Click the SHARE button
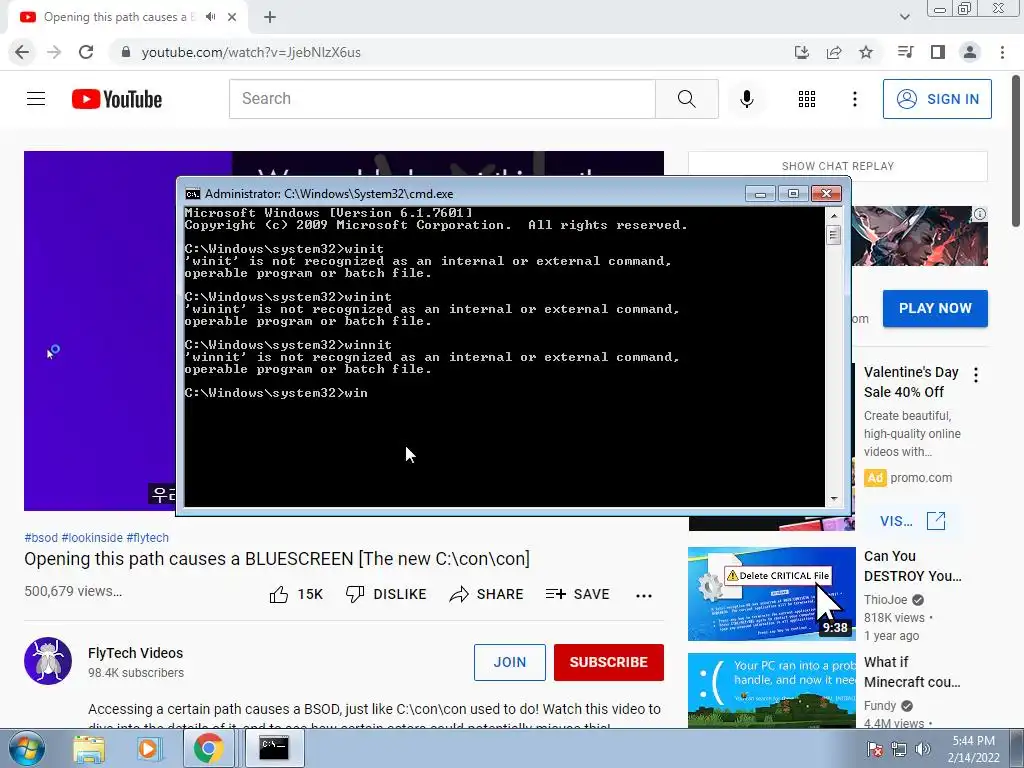 [487, 594]
